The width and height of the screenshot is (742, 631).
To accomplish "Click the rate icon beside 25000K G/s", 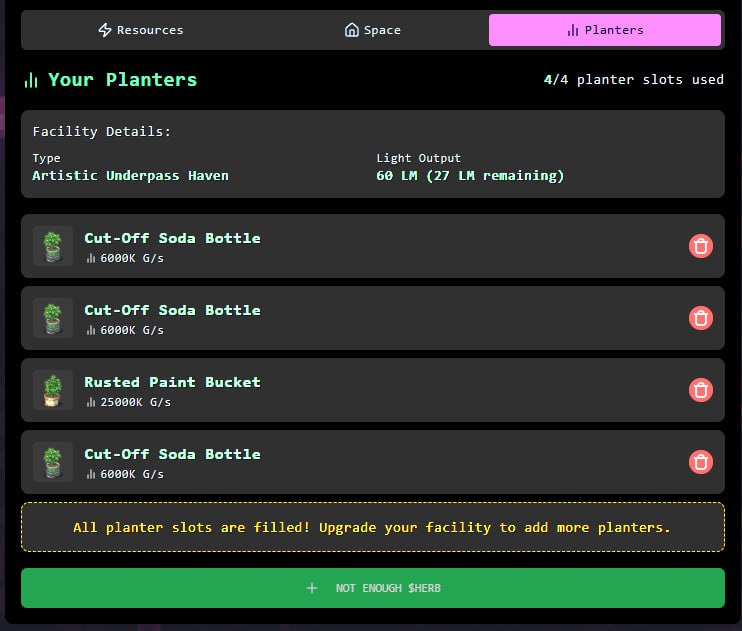I will click(x=91, y=402).
